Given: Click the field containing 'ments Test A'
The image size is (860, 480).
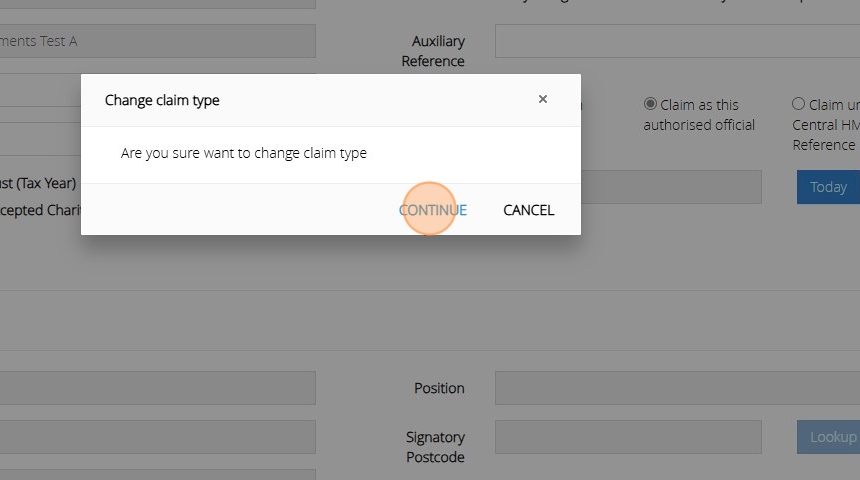Looking at the screenshot, I should click(x=157, y=41).
